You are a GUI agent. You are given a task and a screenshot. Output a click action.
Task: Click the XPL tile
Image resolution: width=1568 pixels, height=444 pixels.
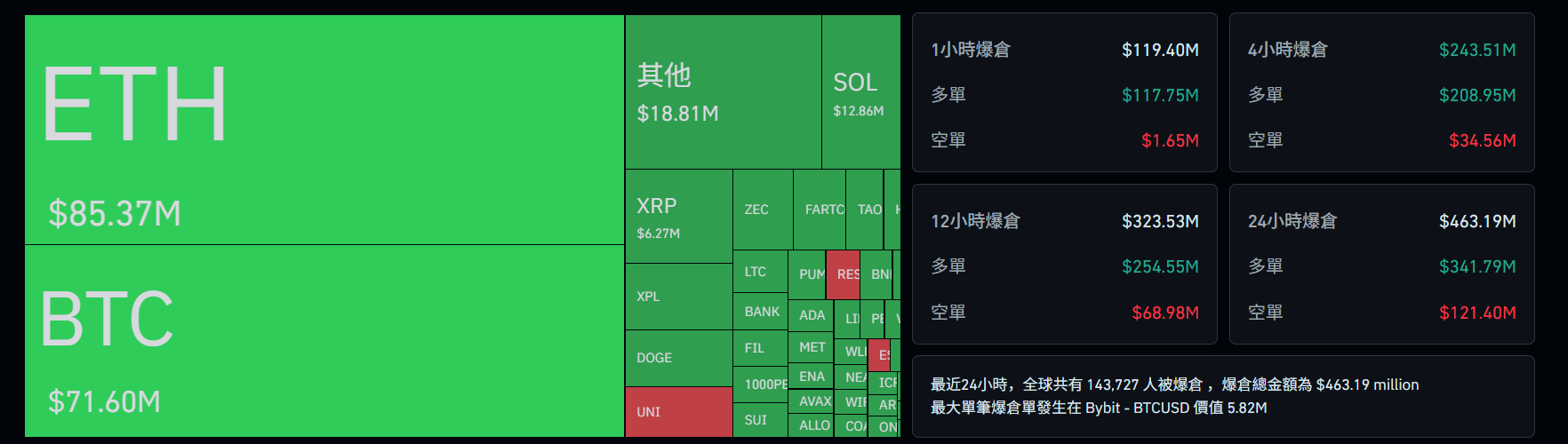click(678, 297)
